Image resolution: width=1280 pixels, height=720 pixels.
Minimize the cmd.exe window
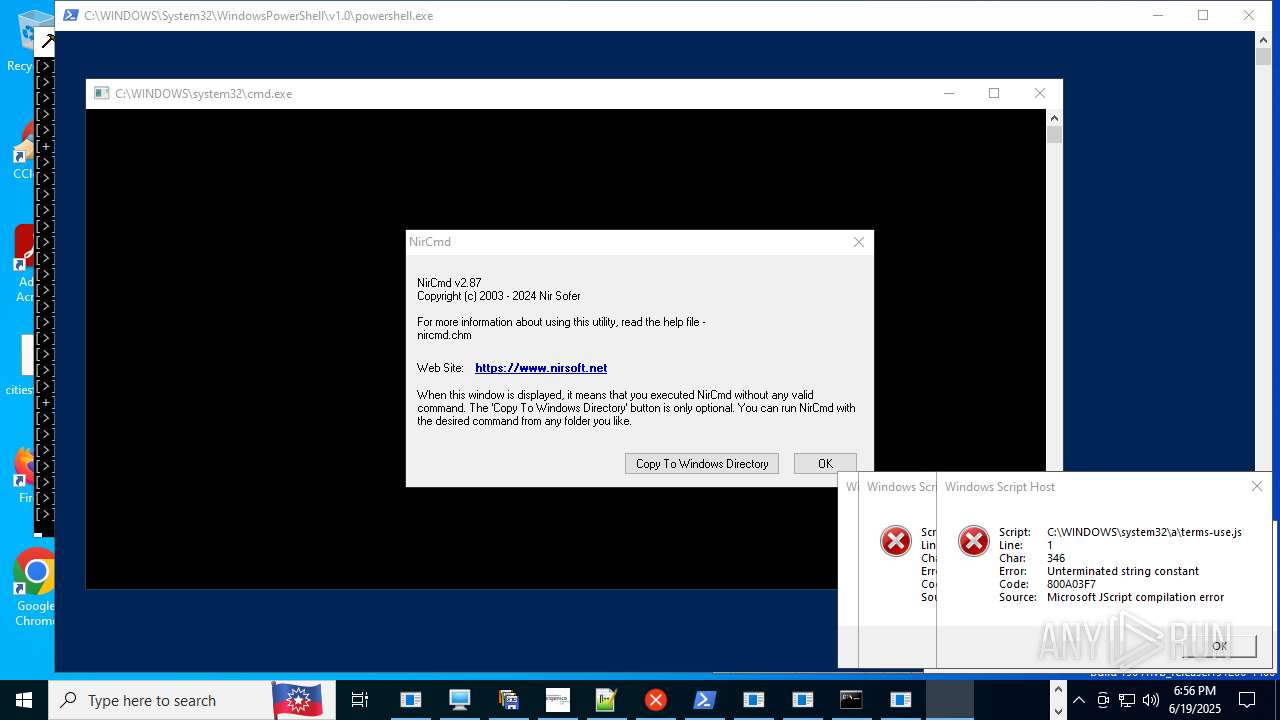point(948,94)
